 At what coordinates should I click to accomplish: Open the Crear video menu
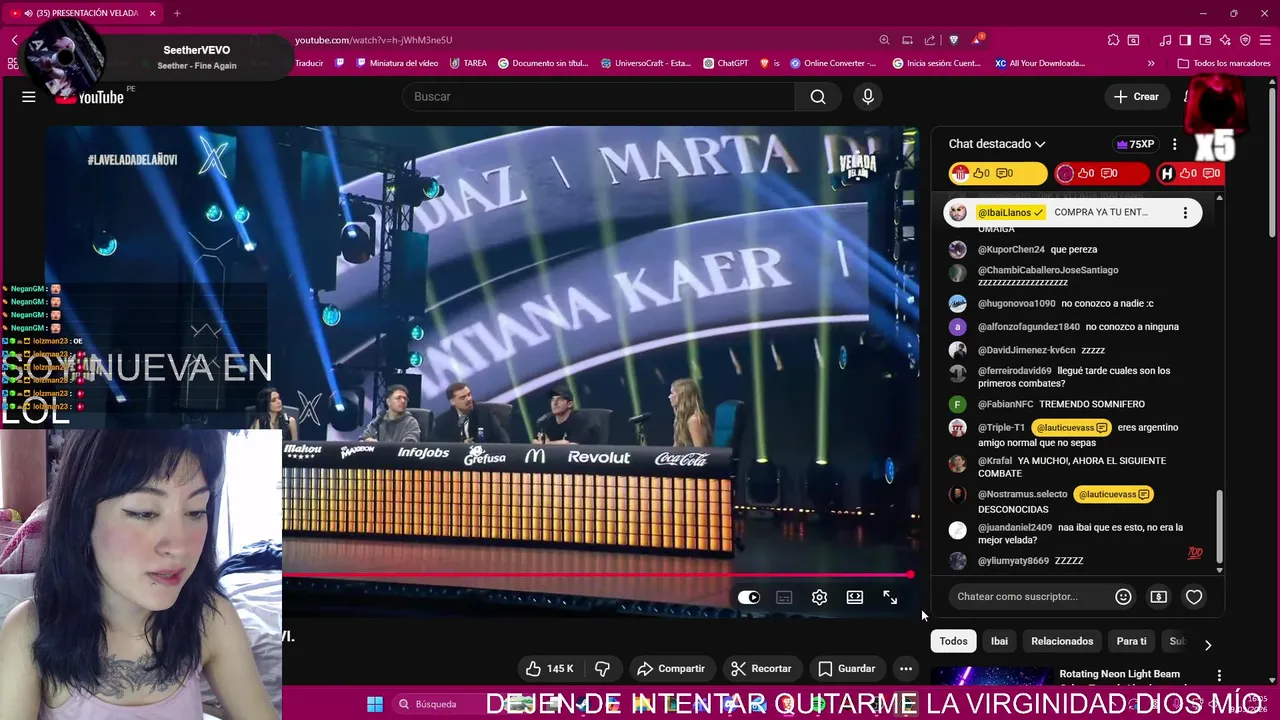tap(1136, 97)
